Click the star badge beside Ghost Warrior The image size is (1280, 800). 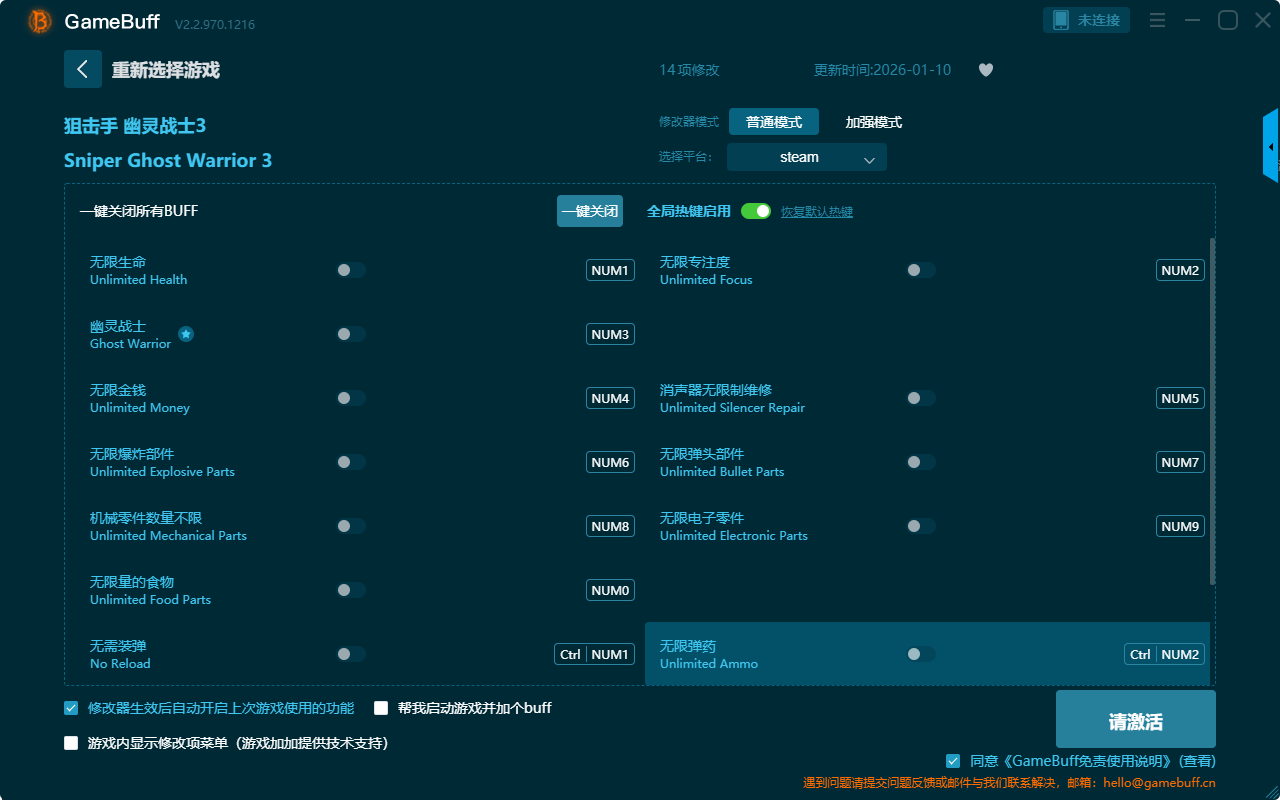(186, 334)
